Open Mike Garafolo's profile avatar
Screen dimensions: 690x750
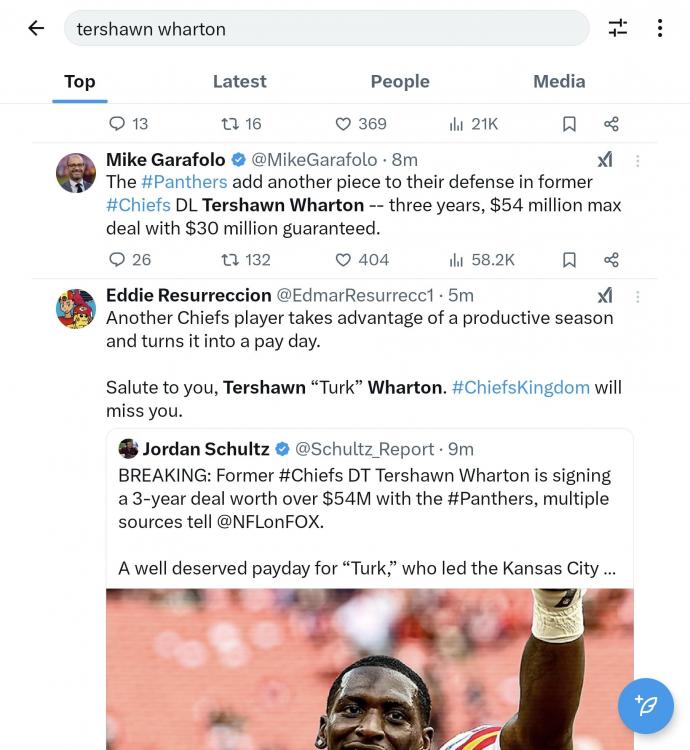pyautogui.click(x=76, y=173)
